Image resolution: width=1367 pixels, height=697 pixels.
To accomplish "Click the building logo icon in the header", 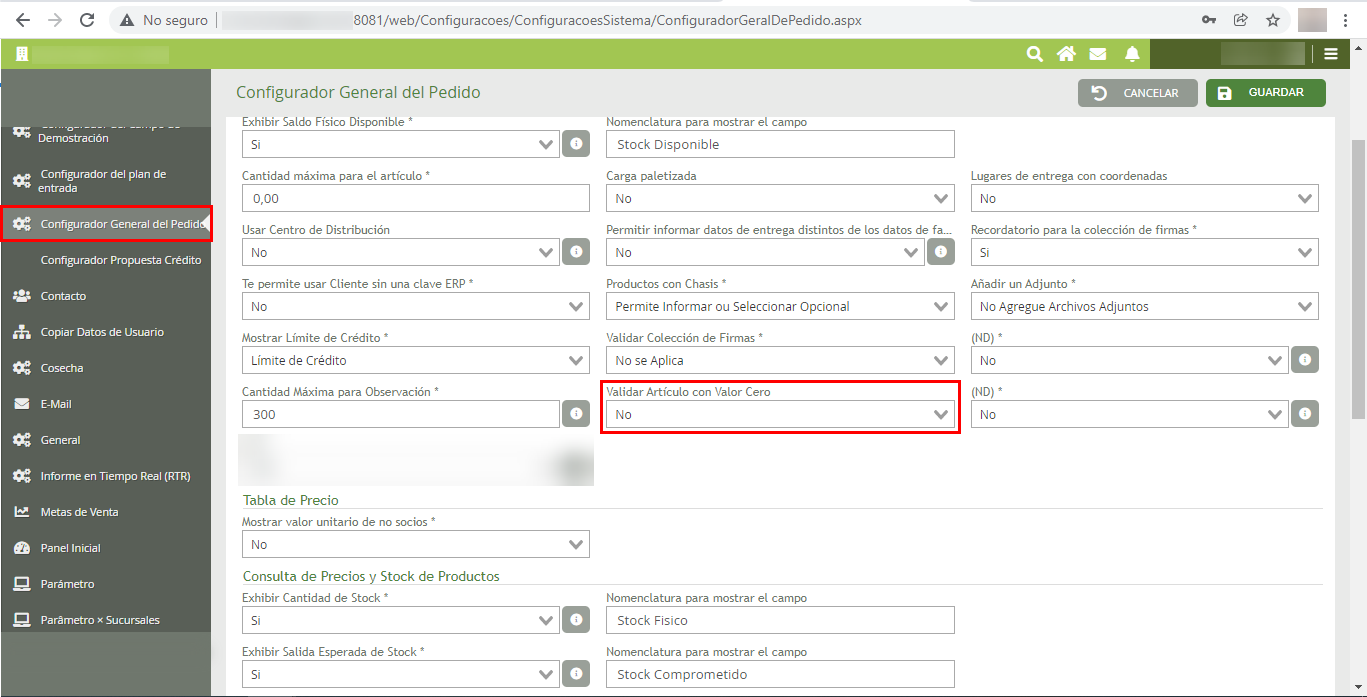I will pos(21,54).
